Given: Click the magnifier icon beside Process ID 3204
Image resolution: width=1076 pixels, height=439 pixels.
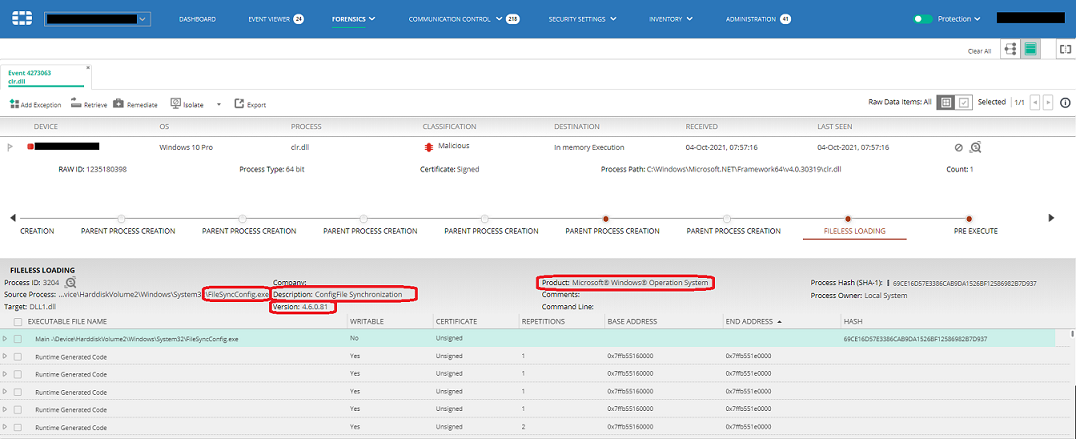Looking at the screenshot, I should pyautogui.click(x=70, y=283).
